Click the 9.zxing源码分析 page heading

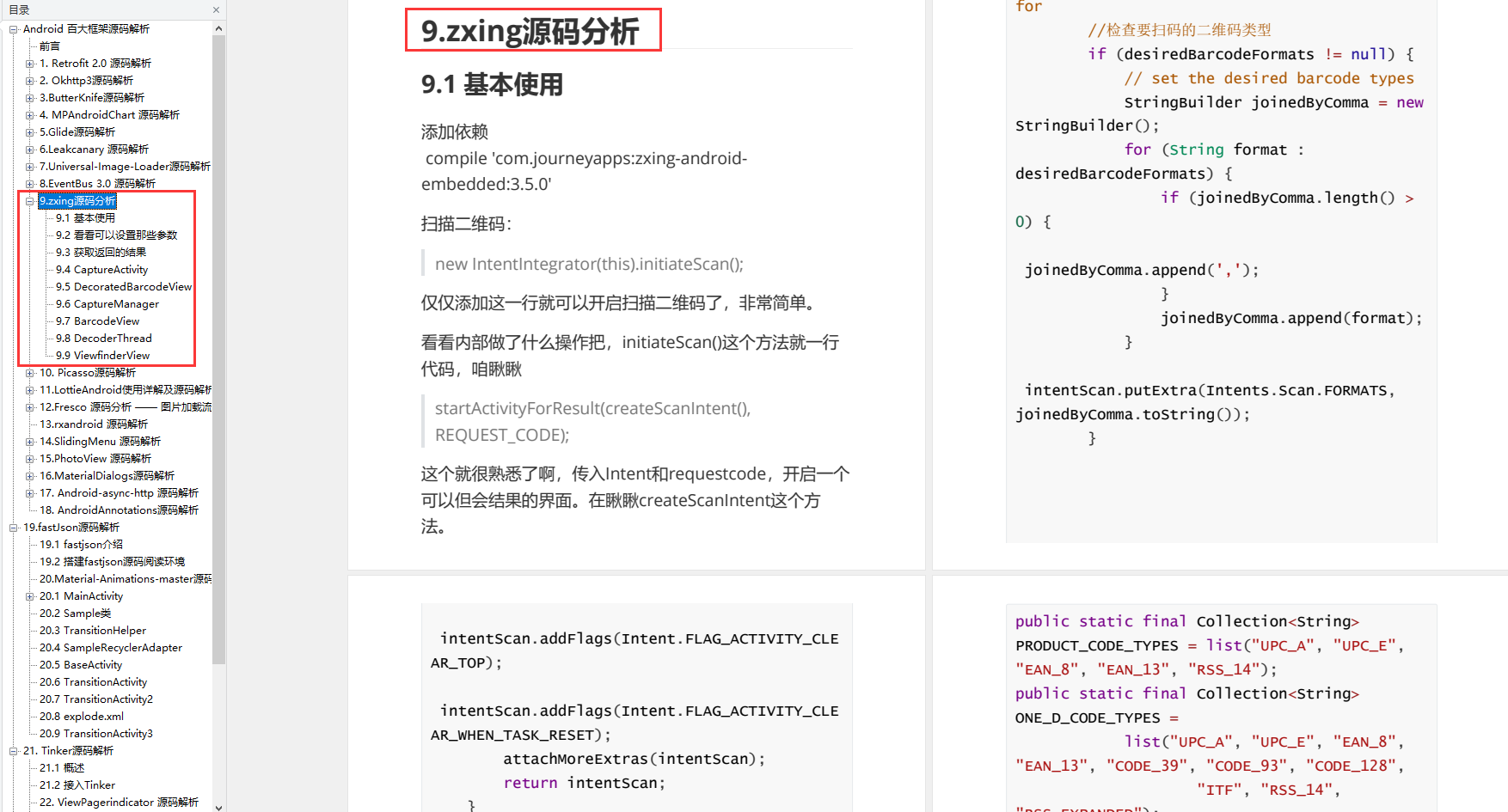(x=530, y=31)
